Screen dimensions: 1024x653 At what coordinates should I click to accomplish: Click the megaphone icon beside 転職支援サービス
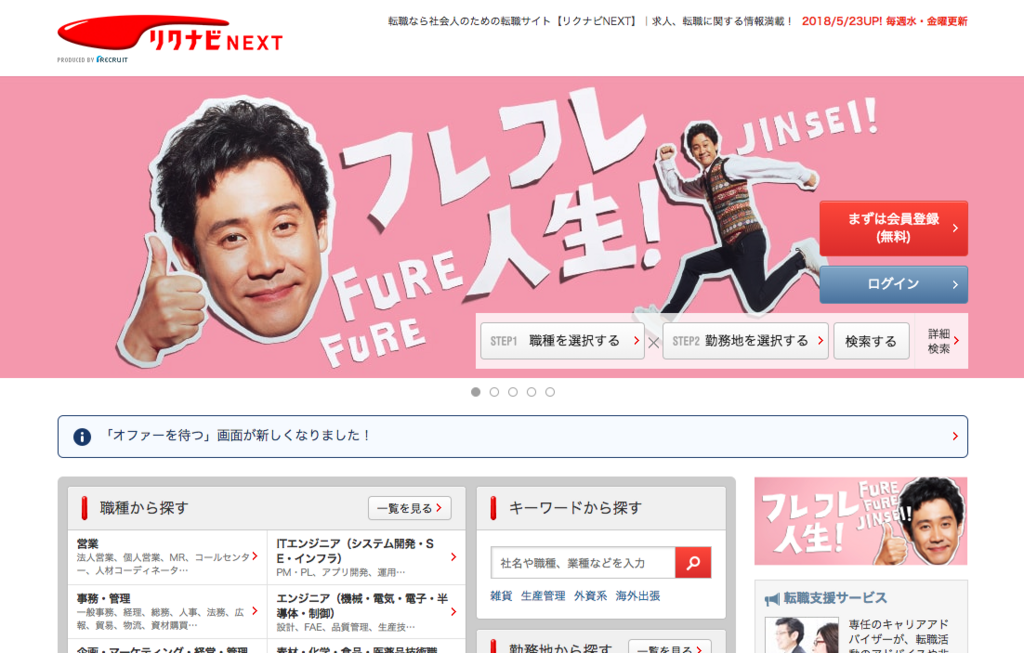(x=772, y=598)
